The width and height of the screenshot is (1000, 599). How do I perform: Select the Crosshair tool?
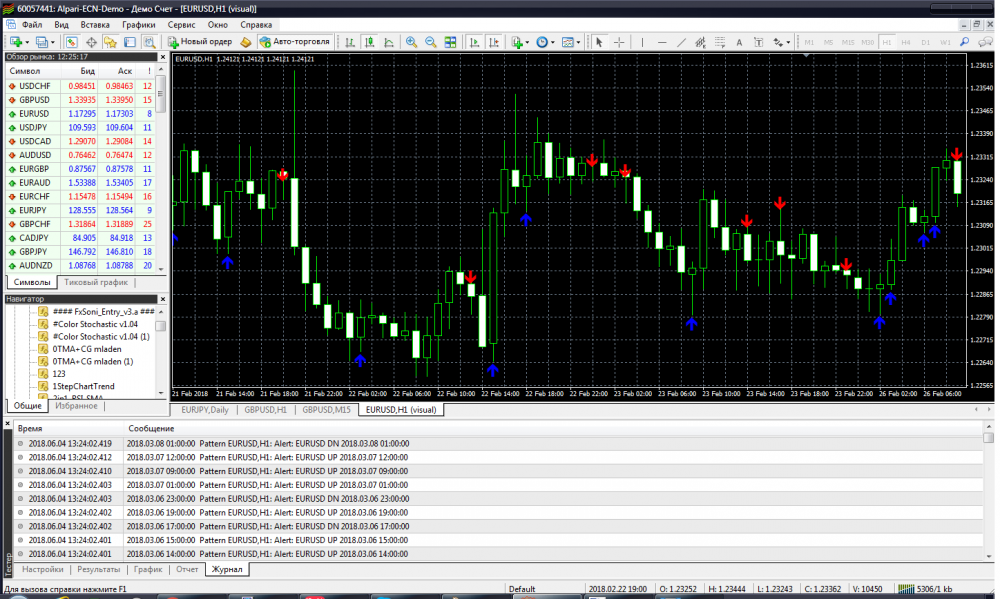pos(619,42)
